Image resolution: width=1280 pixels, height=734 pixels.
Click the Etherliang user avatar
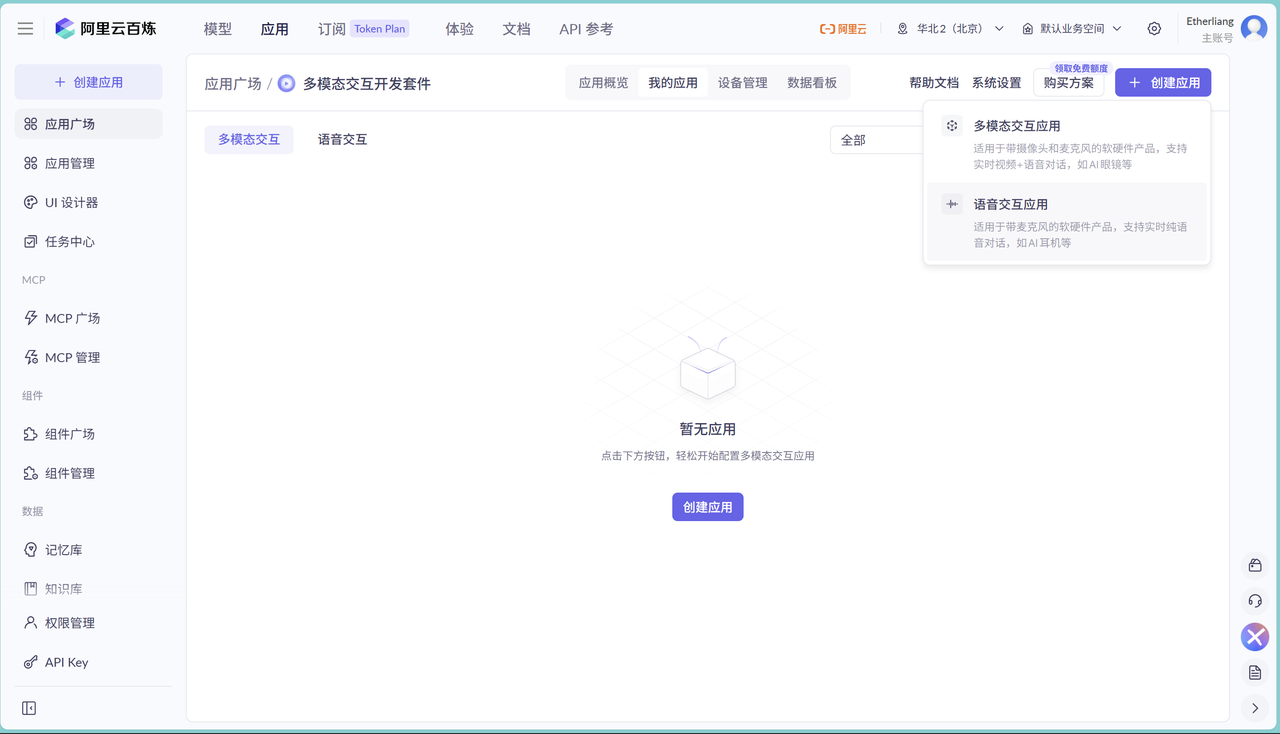[1254, 29]
